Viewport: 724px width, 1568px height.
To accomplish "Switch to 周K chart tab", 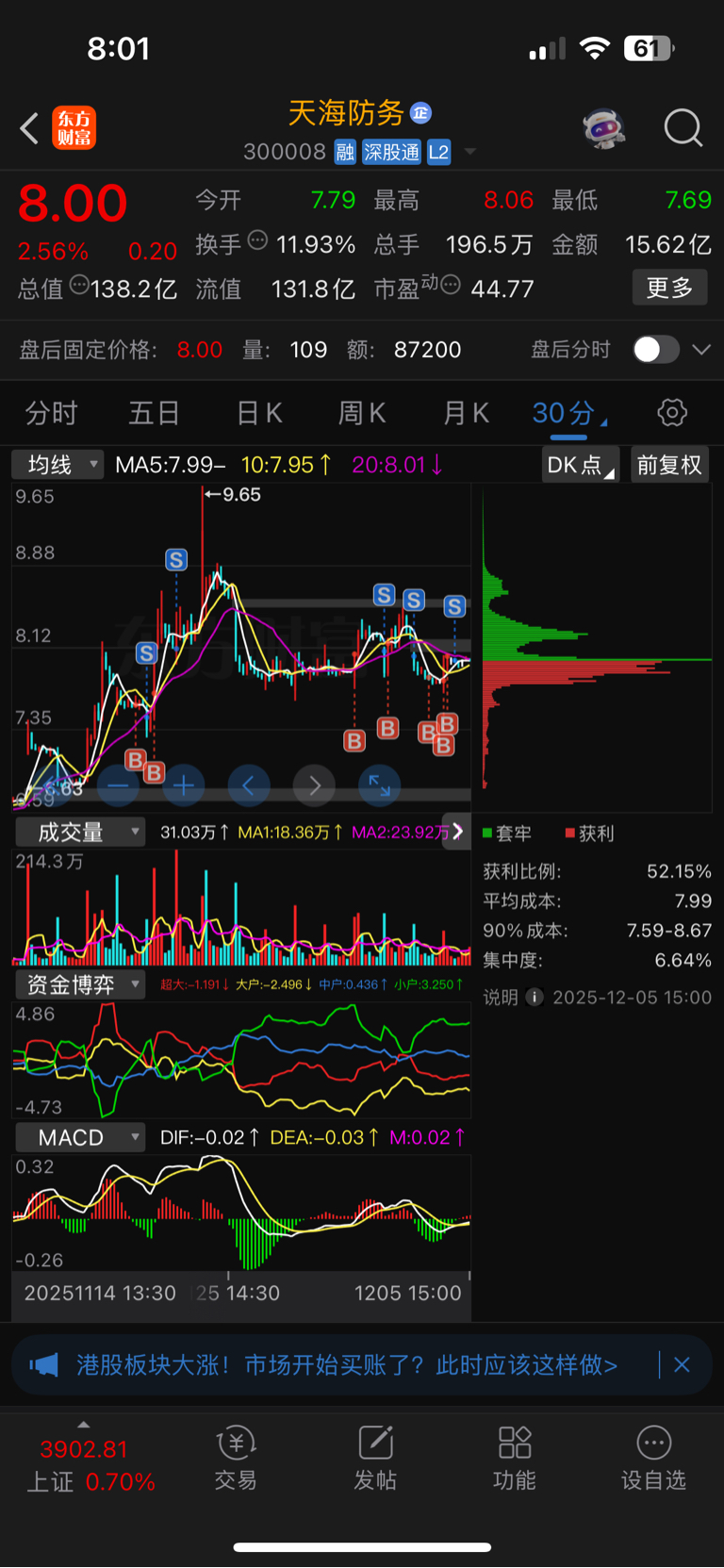I will [x=362, y=413].
